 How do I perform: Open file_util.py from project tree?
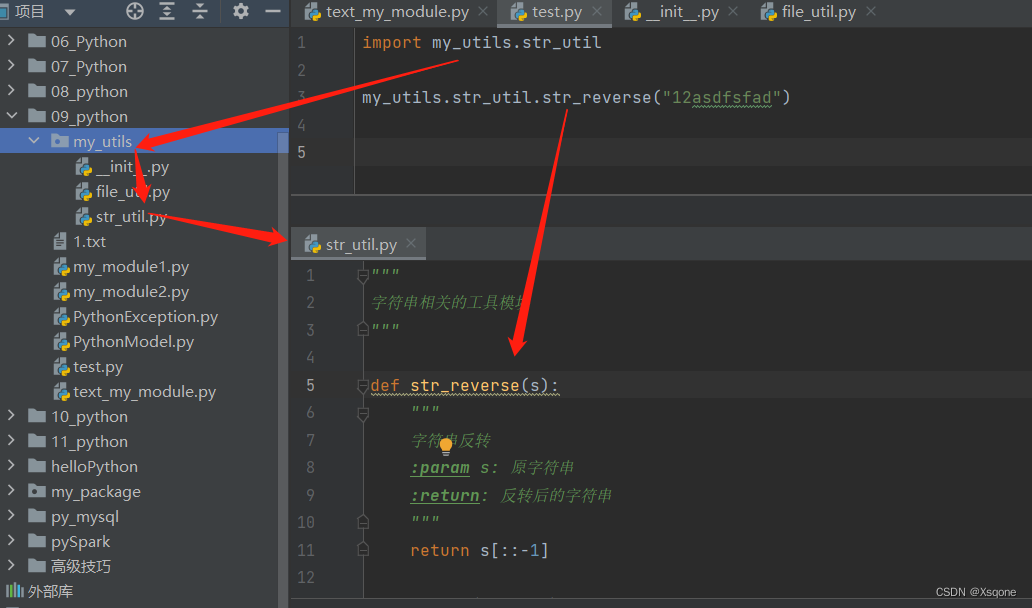133,192
